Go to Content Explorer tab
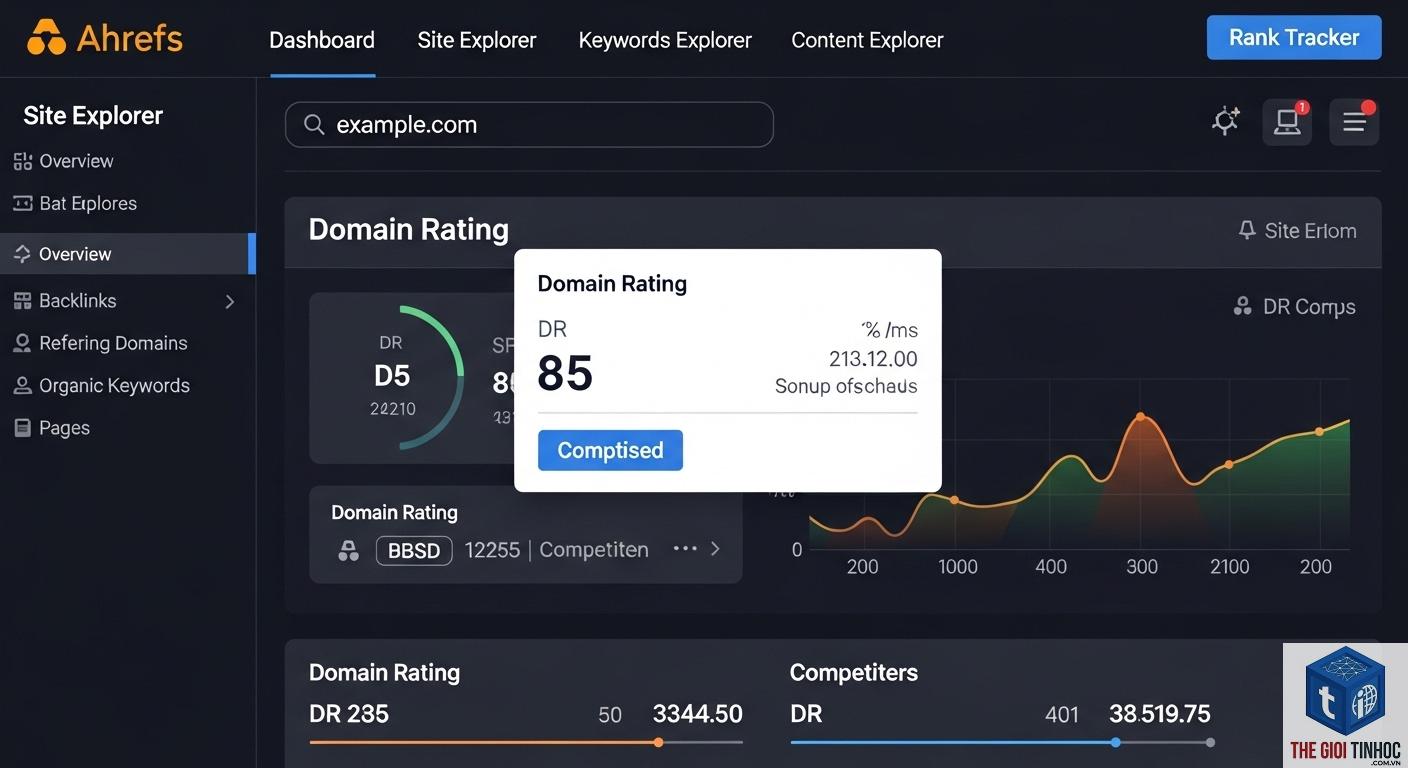This screenshot has height=768, width=1408. [x=867, y=40]
